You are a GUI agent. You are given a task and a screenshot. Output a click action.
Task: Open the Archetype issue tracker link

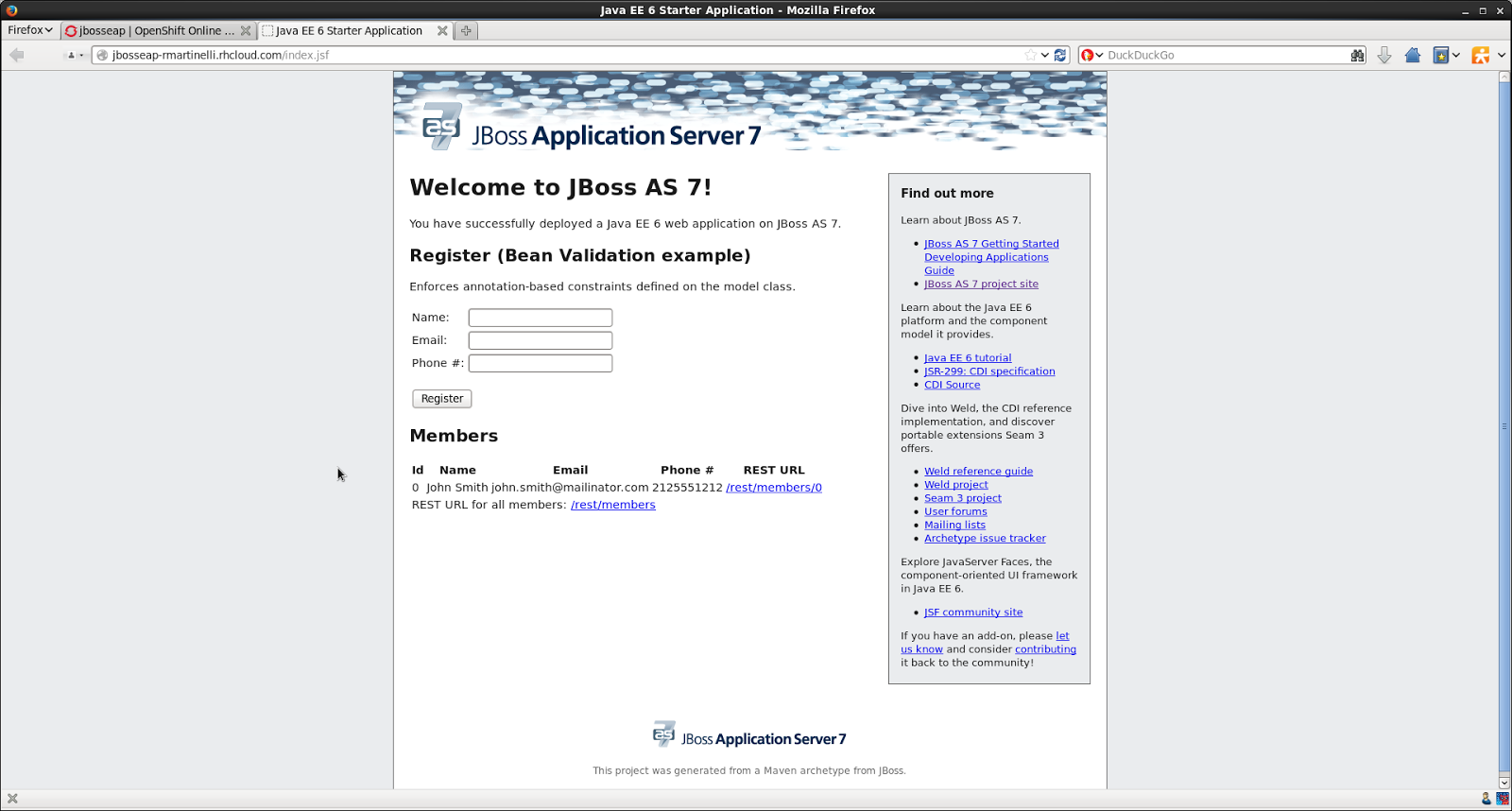985,538
